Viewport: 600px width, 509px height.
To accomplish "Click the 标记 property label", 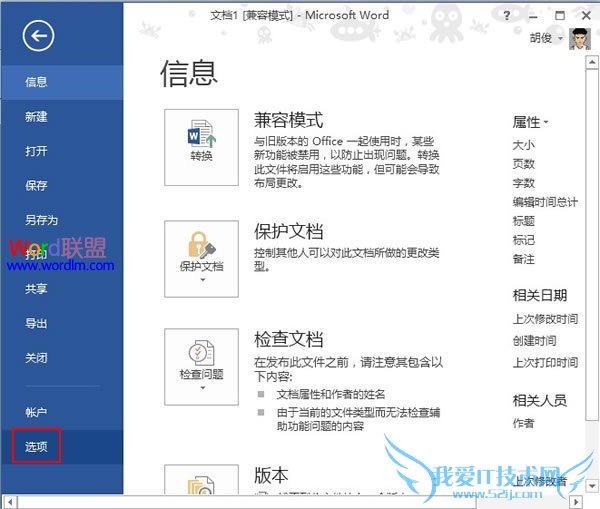I will [x=524, y=240].
